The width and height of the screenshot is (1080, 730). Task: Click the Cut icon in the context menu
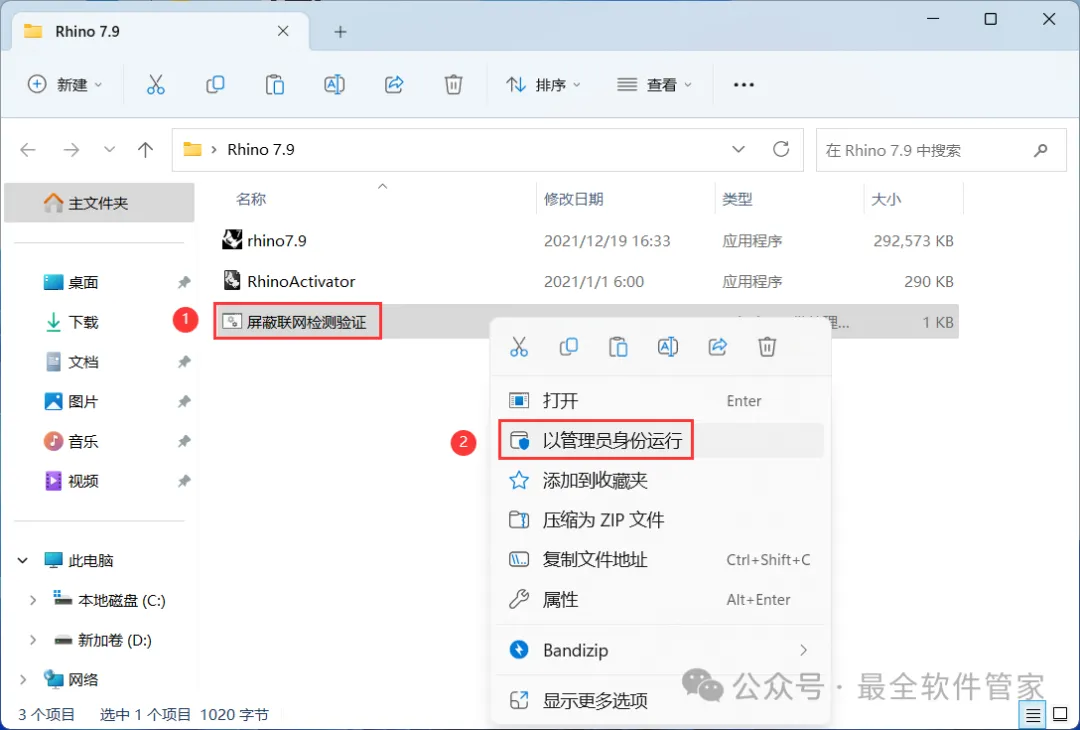(519, 346)
